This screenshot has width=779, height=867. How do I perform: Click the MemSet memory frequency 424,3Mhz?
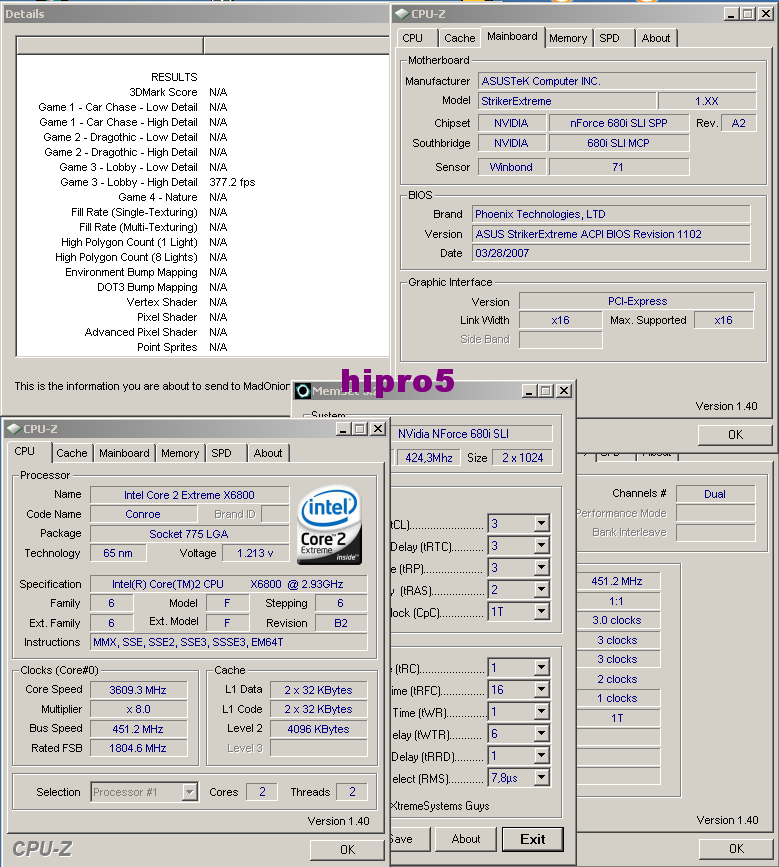(428, 458)
